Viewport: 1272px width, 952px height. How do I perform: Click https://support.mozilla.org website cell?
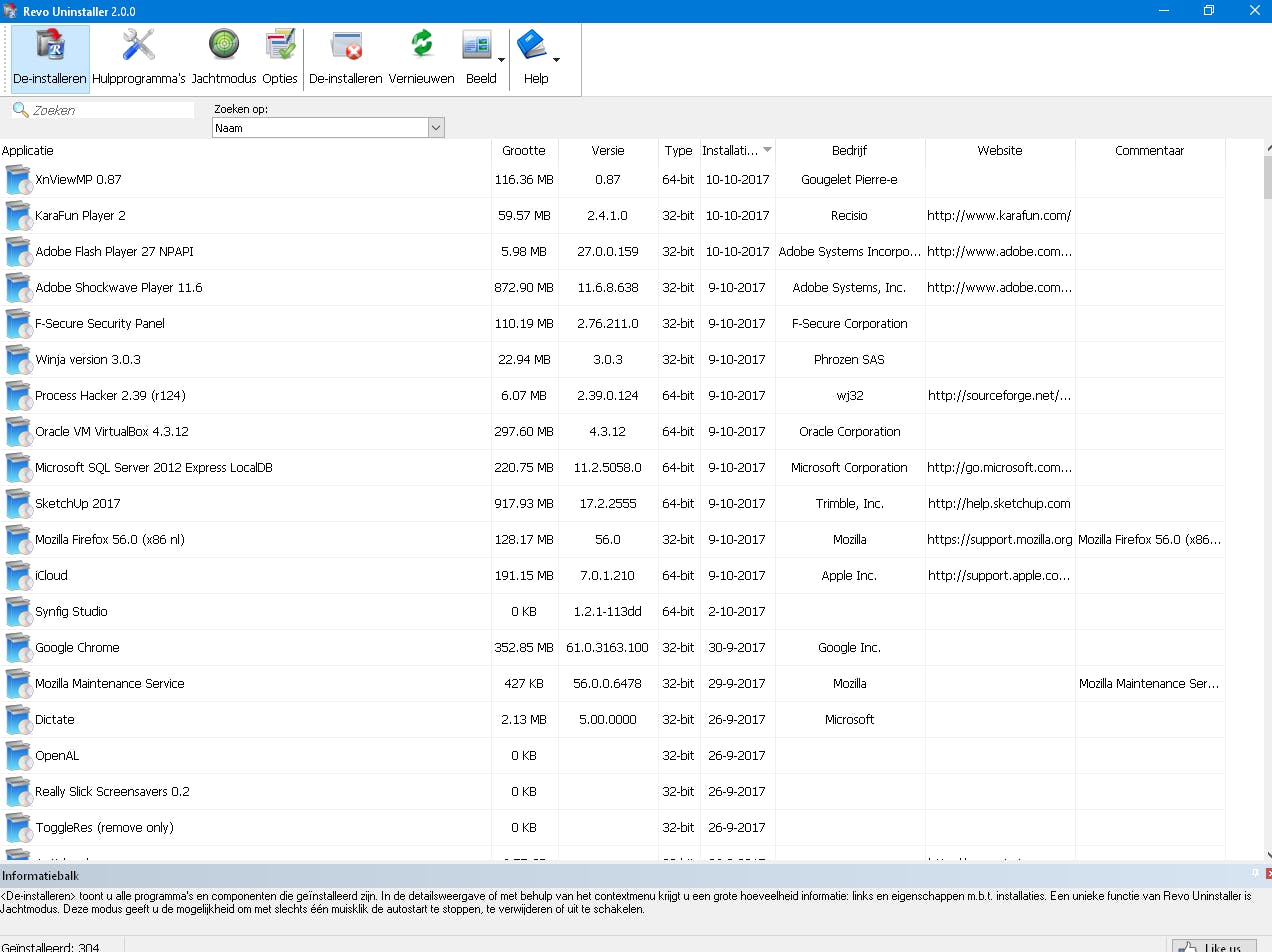click(999, 539)
